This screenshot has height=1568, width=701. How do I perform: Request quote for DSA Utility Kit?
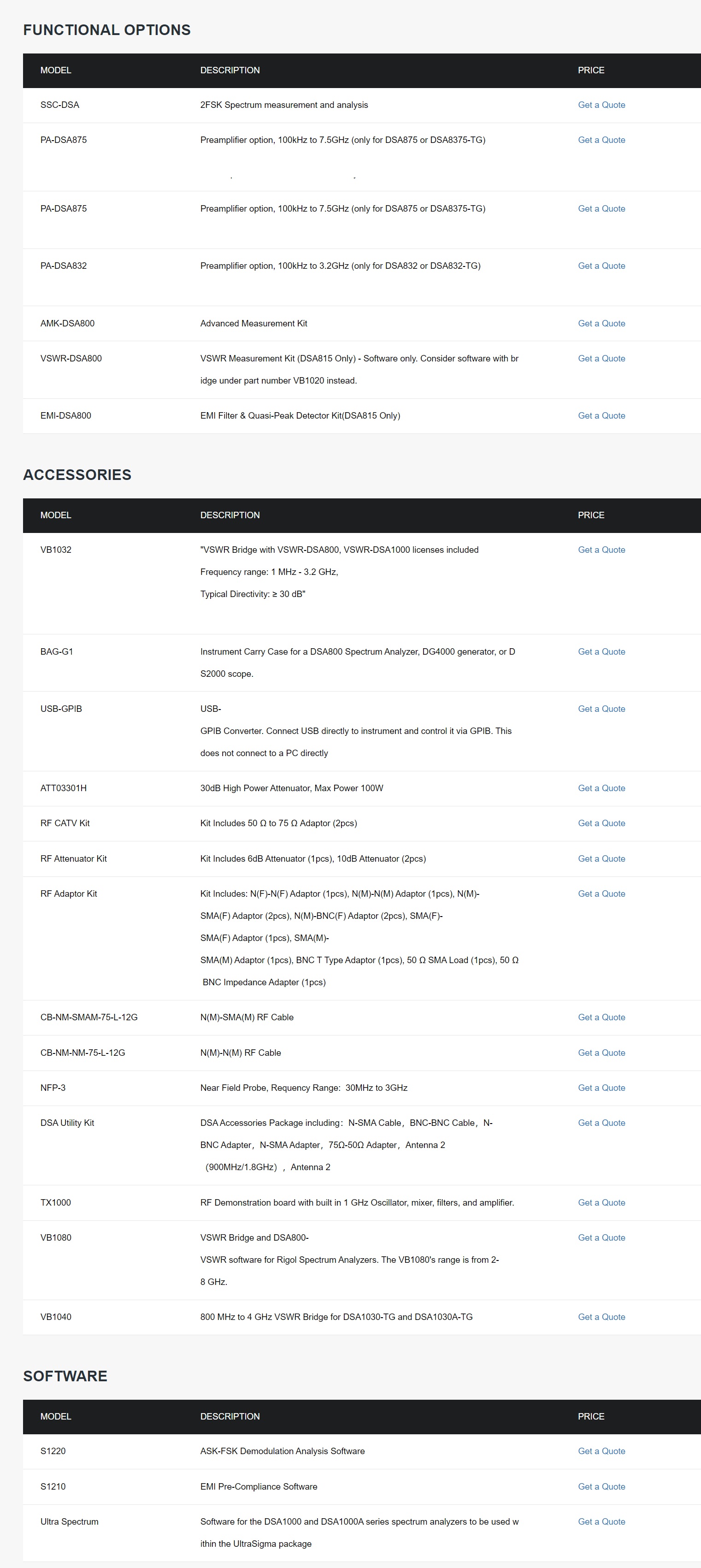pyautogui.click(x=601, y=1123)
